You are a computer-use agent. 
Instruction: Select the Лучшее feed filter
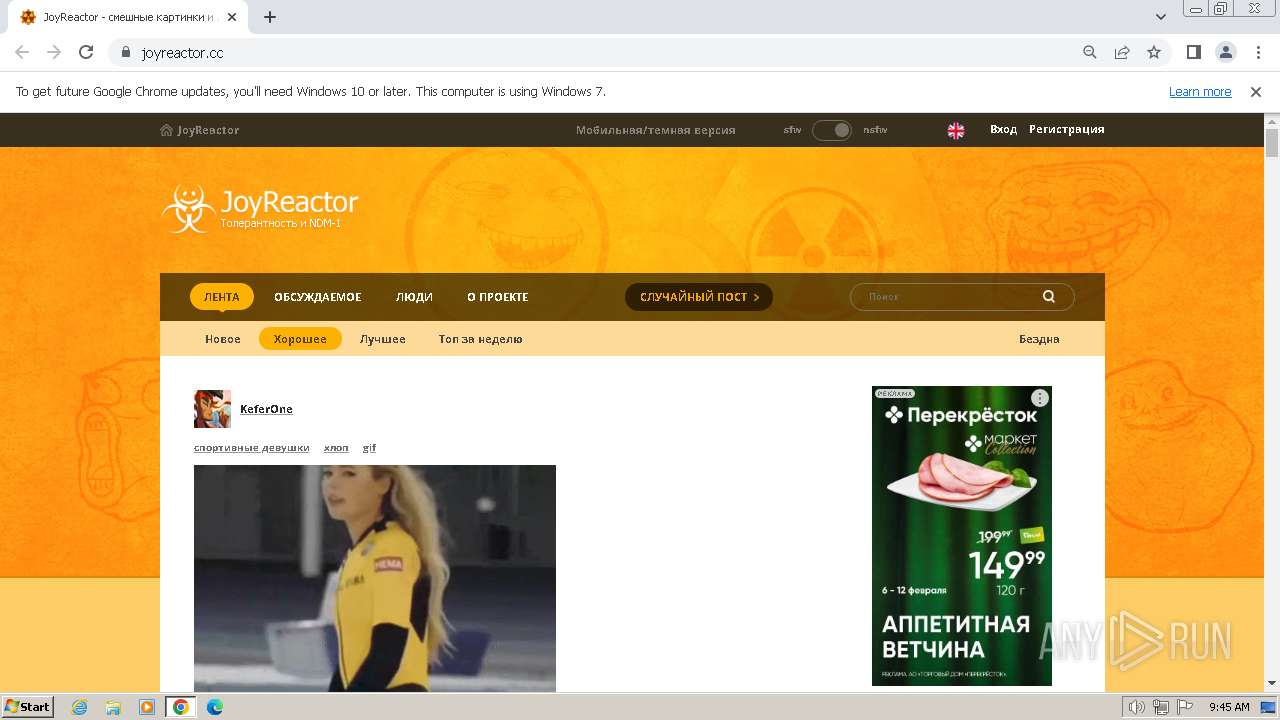pos(383,339)
